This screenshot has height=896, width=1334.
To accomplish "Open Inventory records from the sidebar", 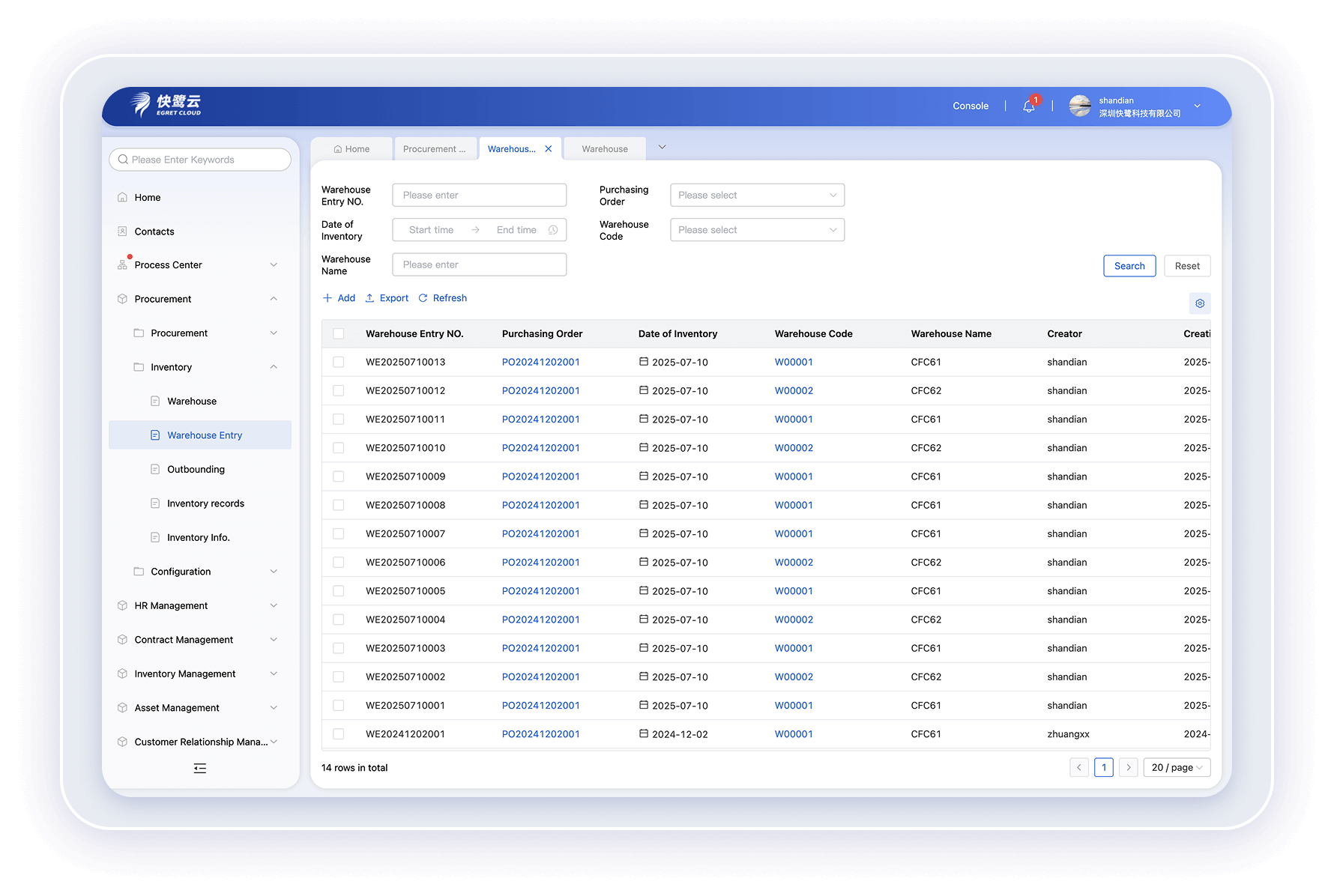I will pyautogui.click(x=205, y=503).
